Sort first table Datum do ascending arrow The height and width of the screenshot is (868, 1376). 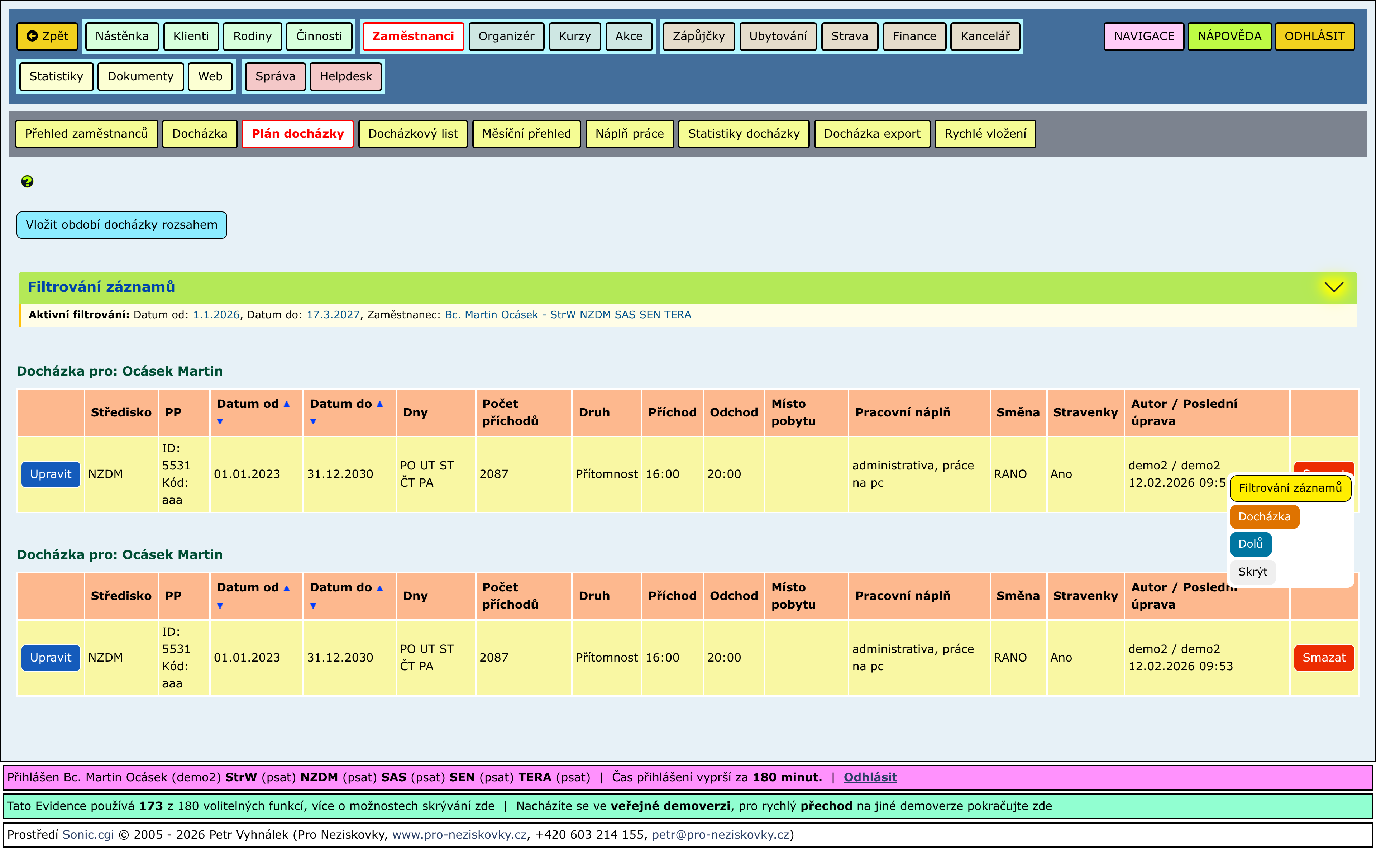coord(380,404)
